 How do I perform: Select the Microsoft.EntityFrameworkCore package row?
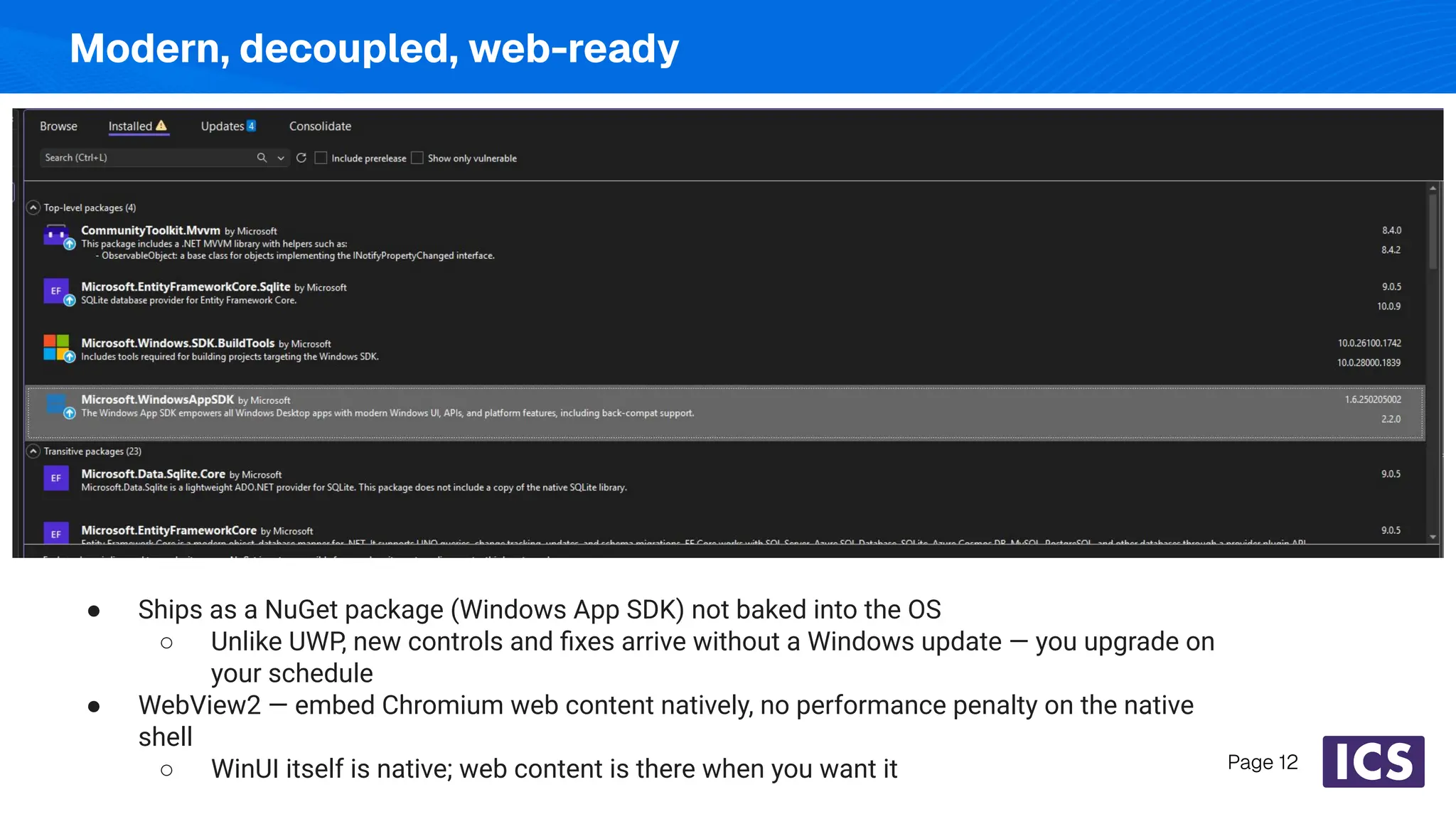click(725, 533)
